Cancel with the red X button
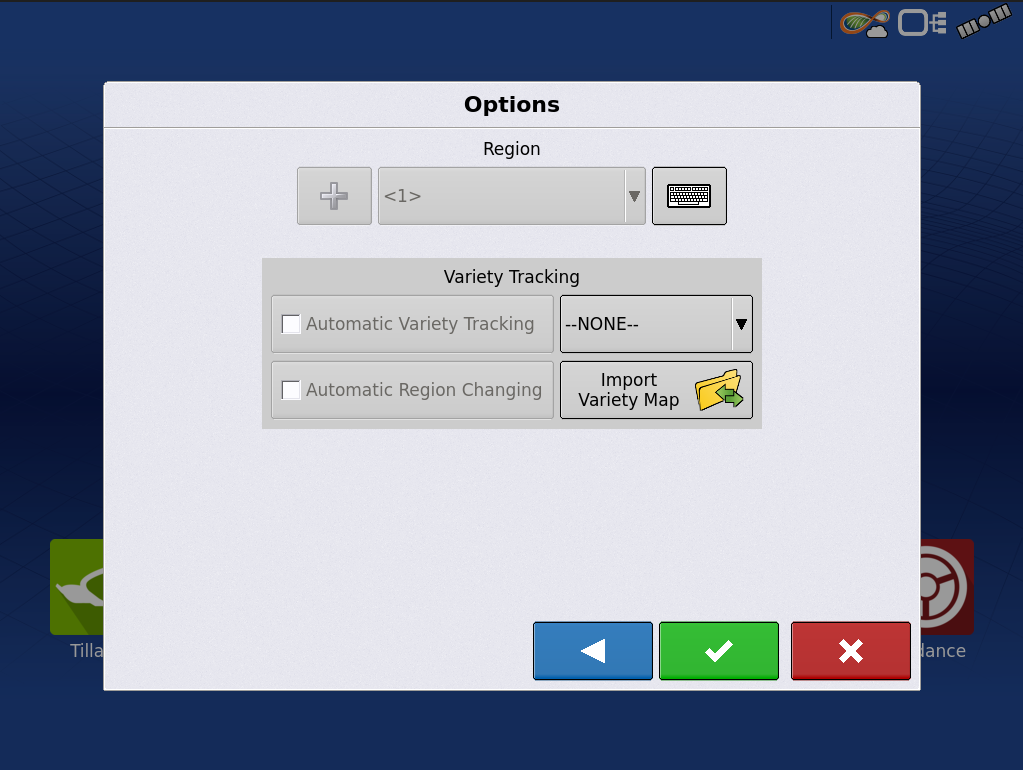 click(x=850, y=651)
